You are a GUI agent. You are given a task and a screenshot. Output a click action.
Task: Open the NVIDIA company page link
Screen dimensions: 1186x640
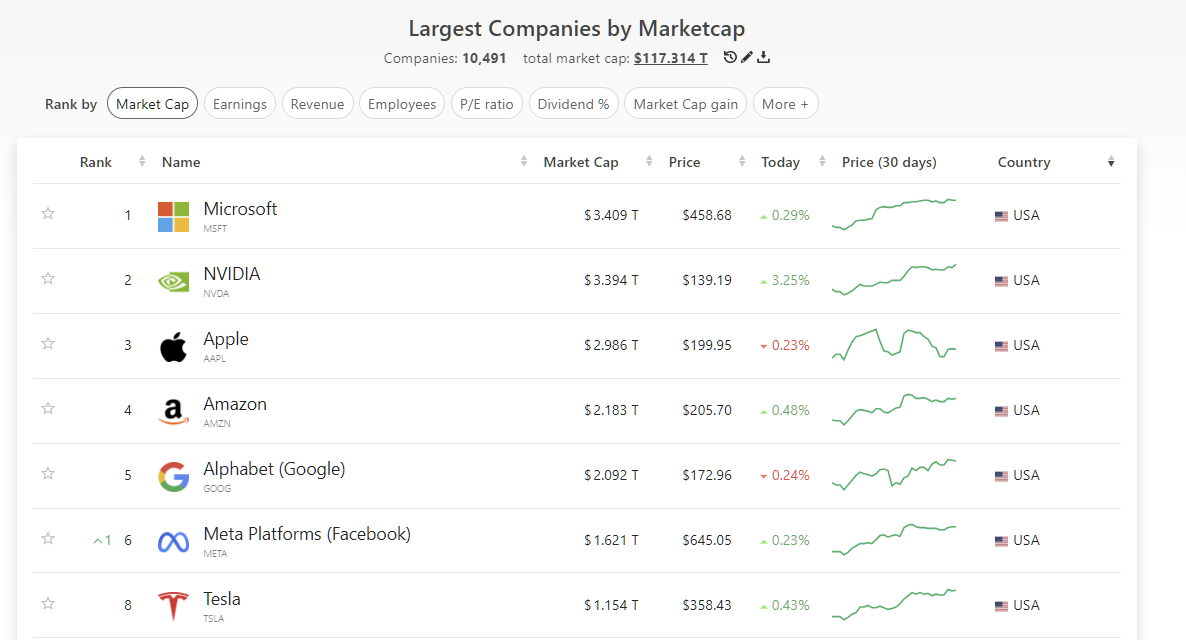(231, 274)
